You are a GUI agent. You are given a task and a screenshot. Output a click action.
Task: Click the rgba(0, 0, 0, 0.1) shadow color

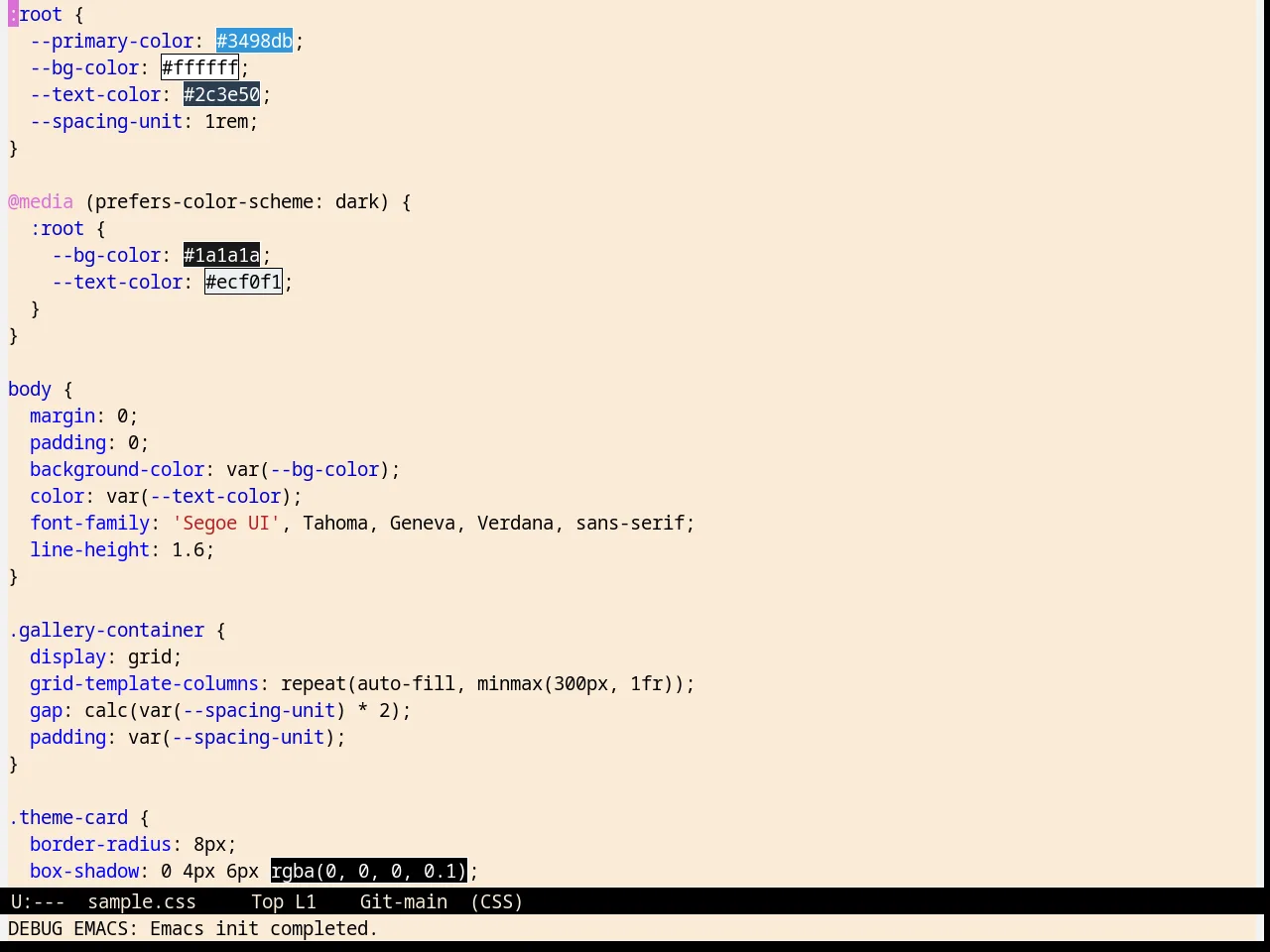(368, 871)
